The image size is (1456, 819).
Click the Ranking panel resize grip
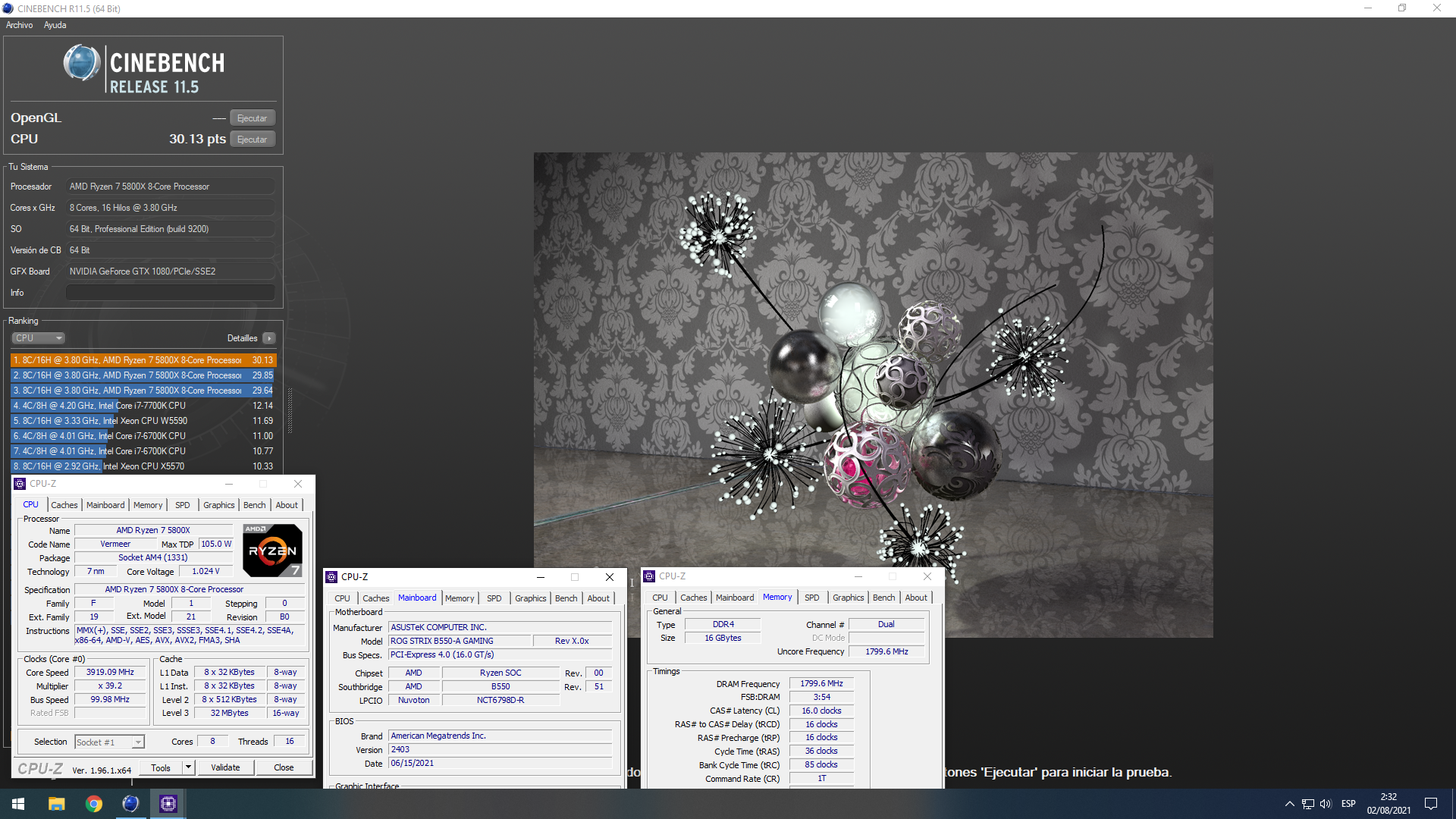click(x=290, y=409)
